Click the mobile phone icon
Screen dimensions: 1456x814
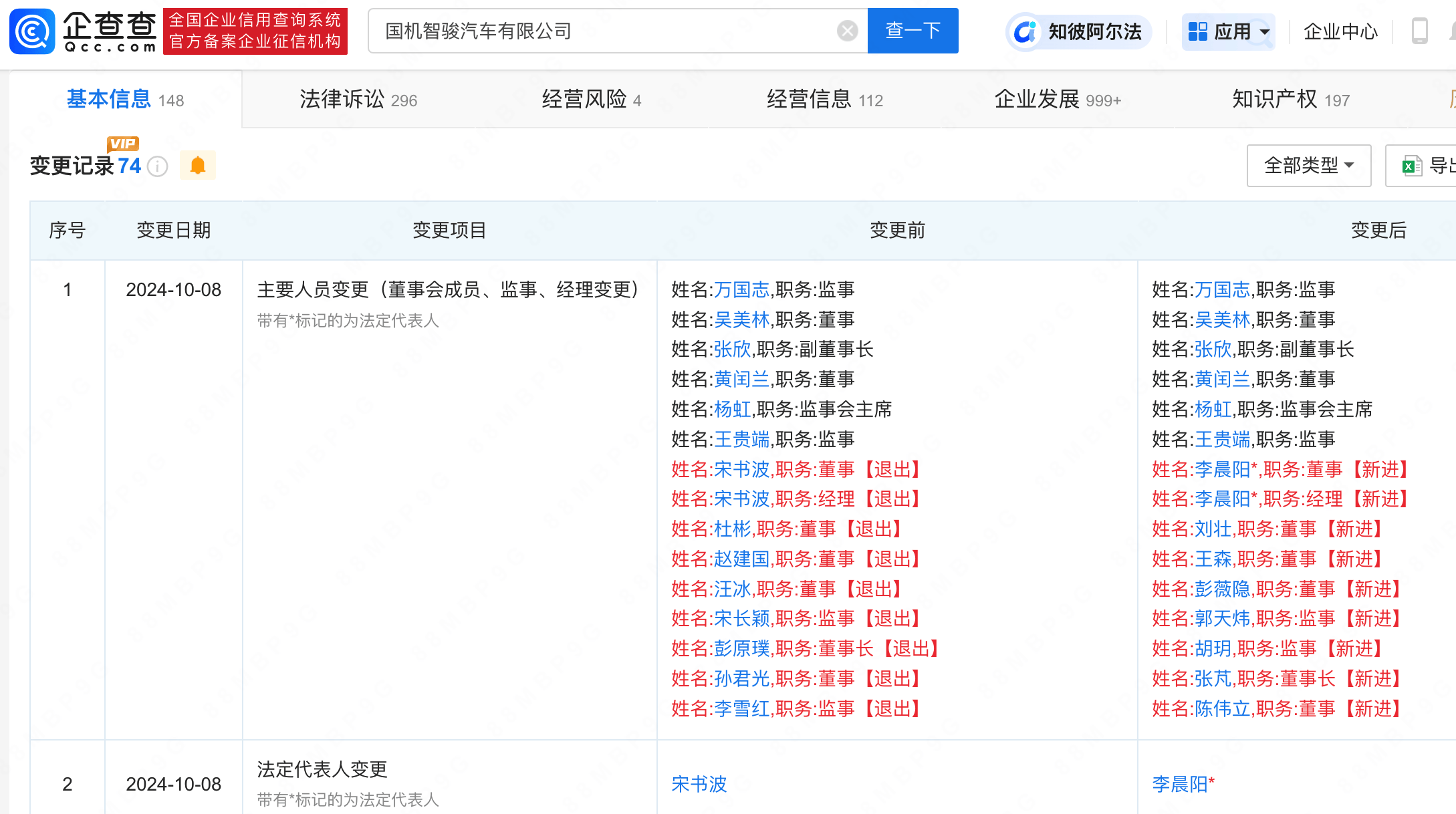(x=1419, y=31)
